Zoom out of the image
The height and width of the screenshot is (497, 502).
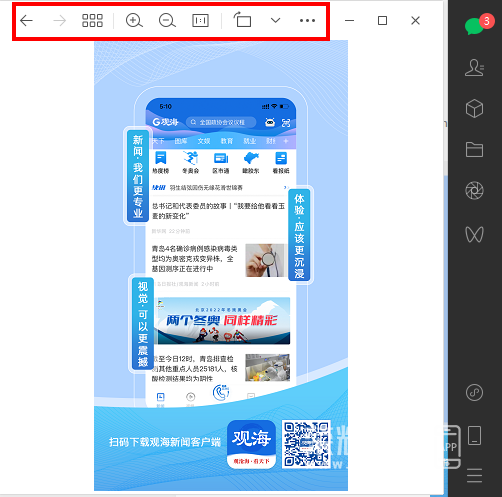(x=167, y=21)
